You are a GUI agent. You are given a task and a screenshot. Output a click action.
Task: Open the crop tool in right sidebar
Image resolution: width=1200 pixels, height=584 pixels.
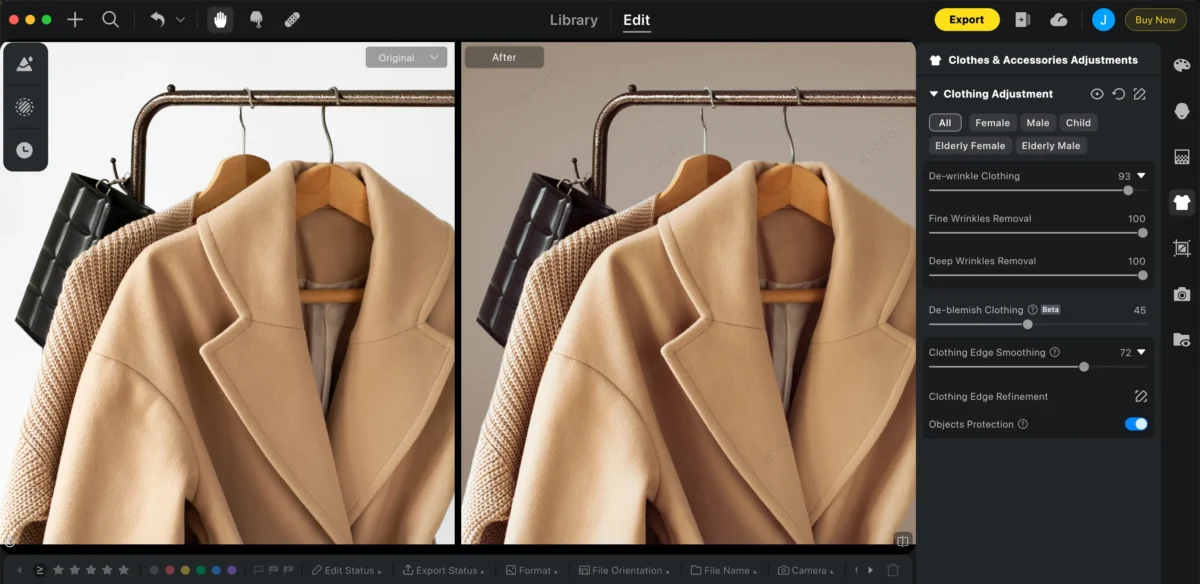pyautogui.click(x=1181, y=248)
